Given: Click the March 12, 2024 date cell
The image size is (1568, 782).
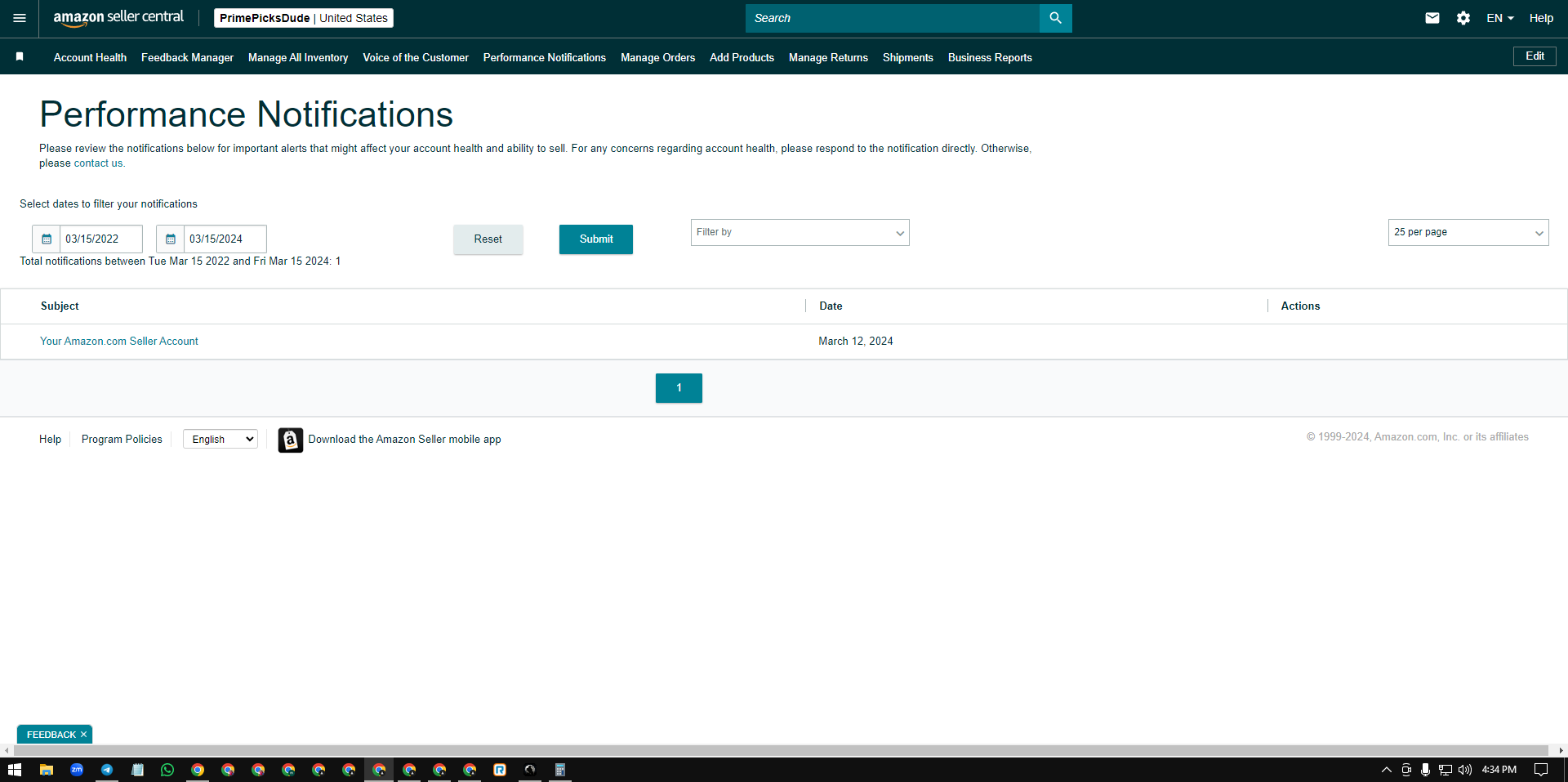Looking at the screenshot, I should [856, 342].
